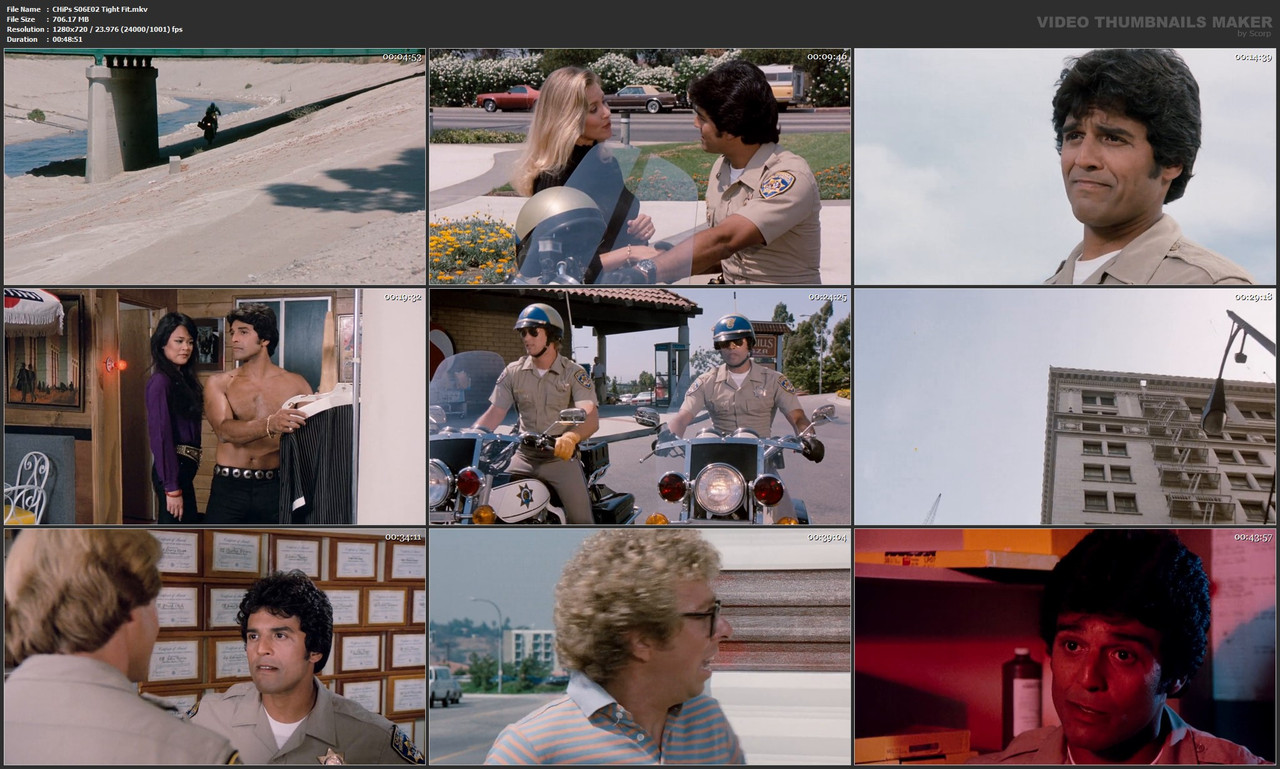Click the 00:34:11 timestamp
This screenshot has height=769, width=1280.
tap(402, 537)
